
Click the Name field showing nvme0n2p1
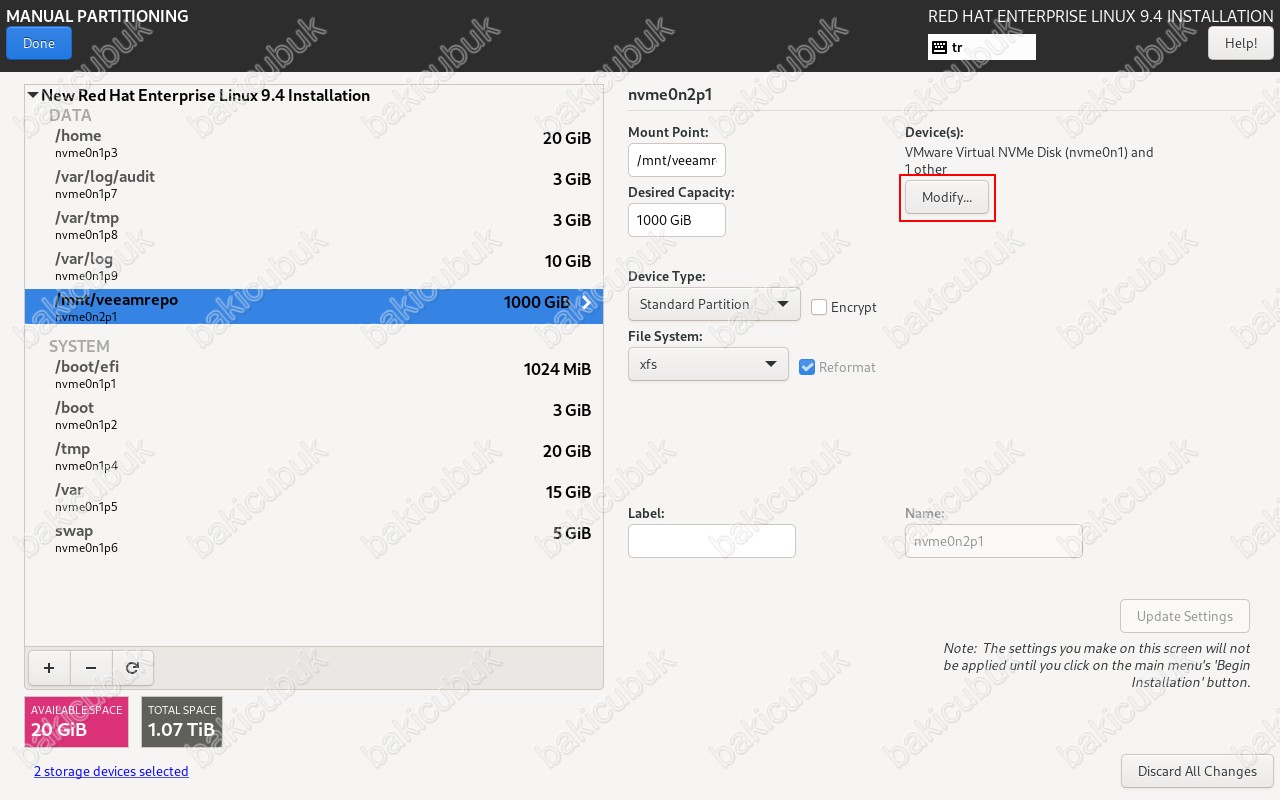pos(994,541)
